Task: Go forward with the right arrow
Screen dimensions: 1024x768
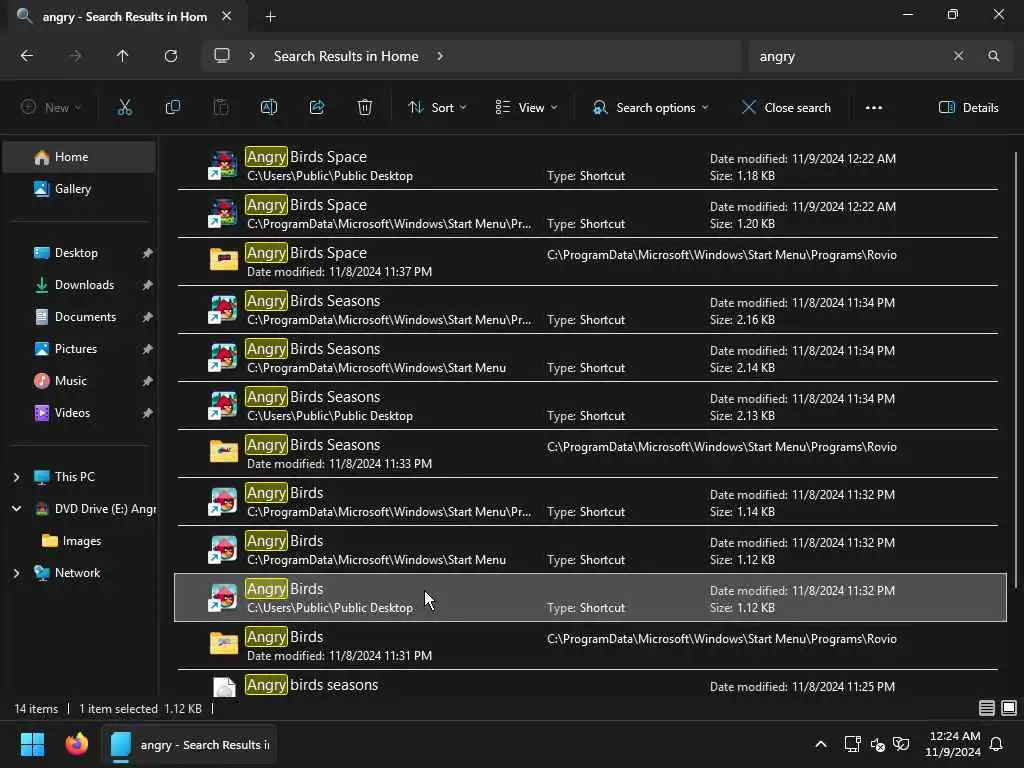Action: coord(75,56)
